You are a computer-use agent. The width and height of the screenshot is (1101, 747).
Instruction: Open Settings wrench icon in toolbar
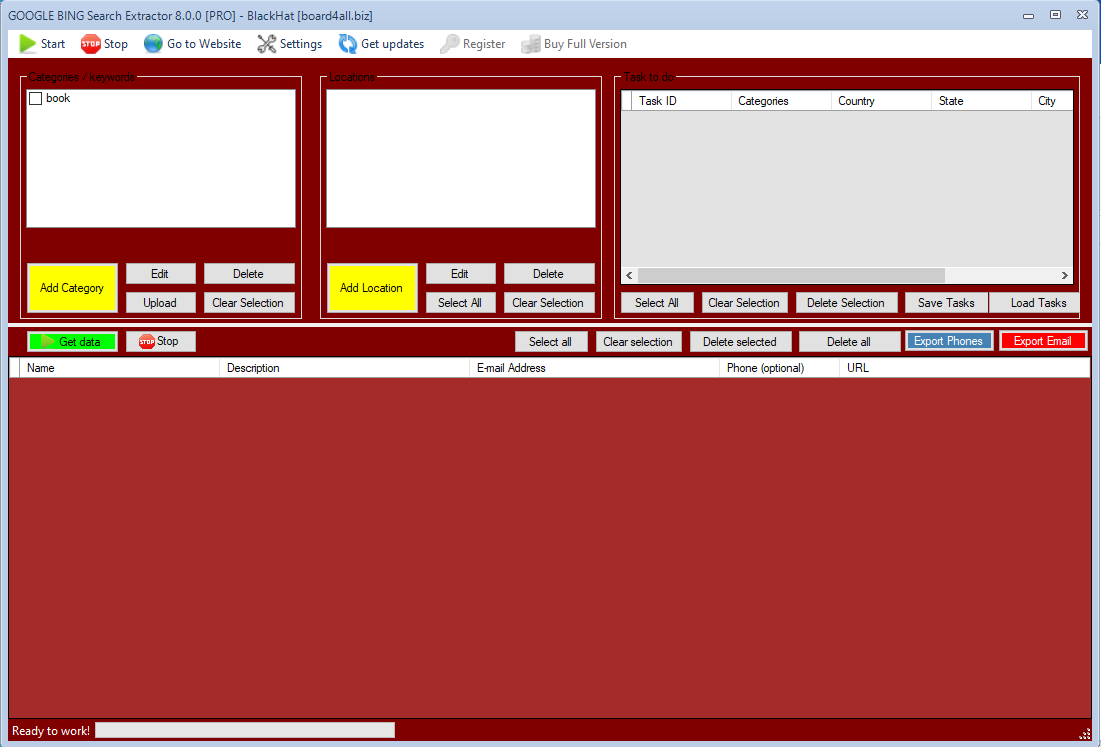point(266,44)
